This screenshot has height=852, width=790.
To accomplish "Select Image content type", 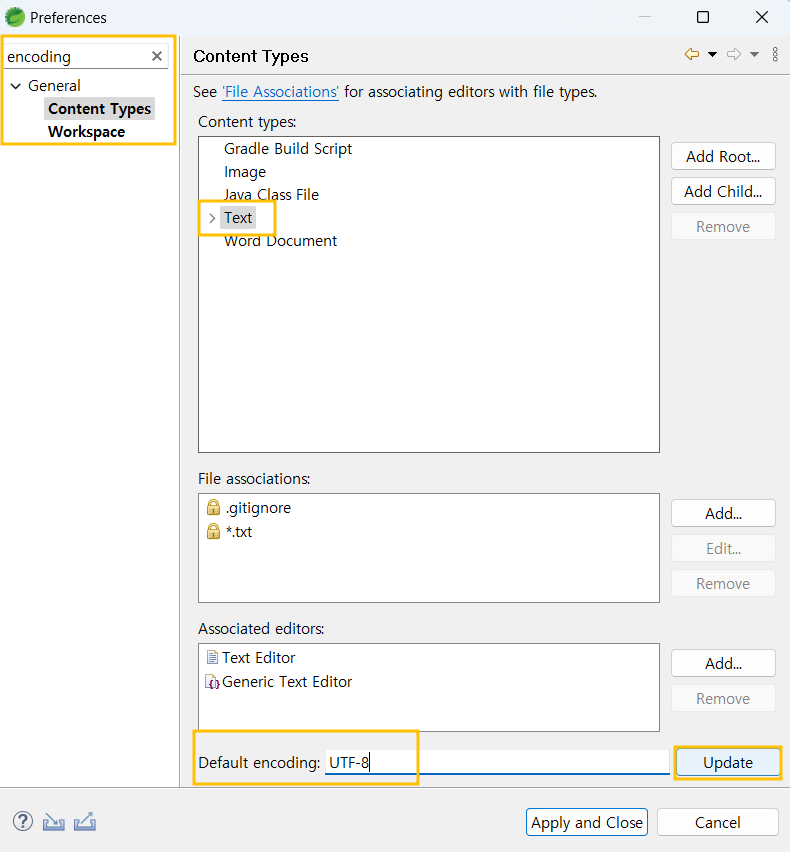I will point(245,172).
